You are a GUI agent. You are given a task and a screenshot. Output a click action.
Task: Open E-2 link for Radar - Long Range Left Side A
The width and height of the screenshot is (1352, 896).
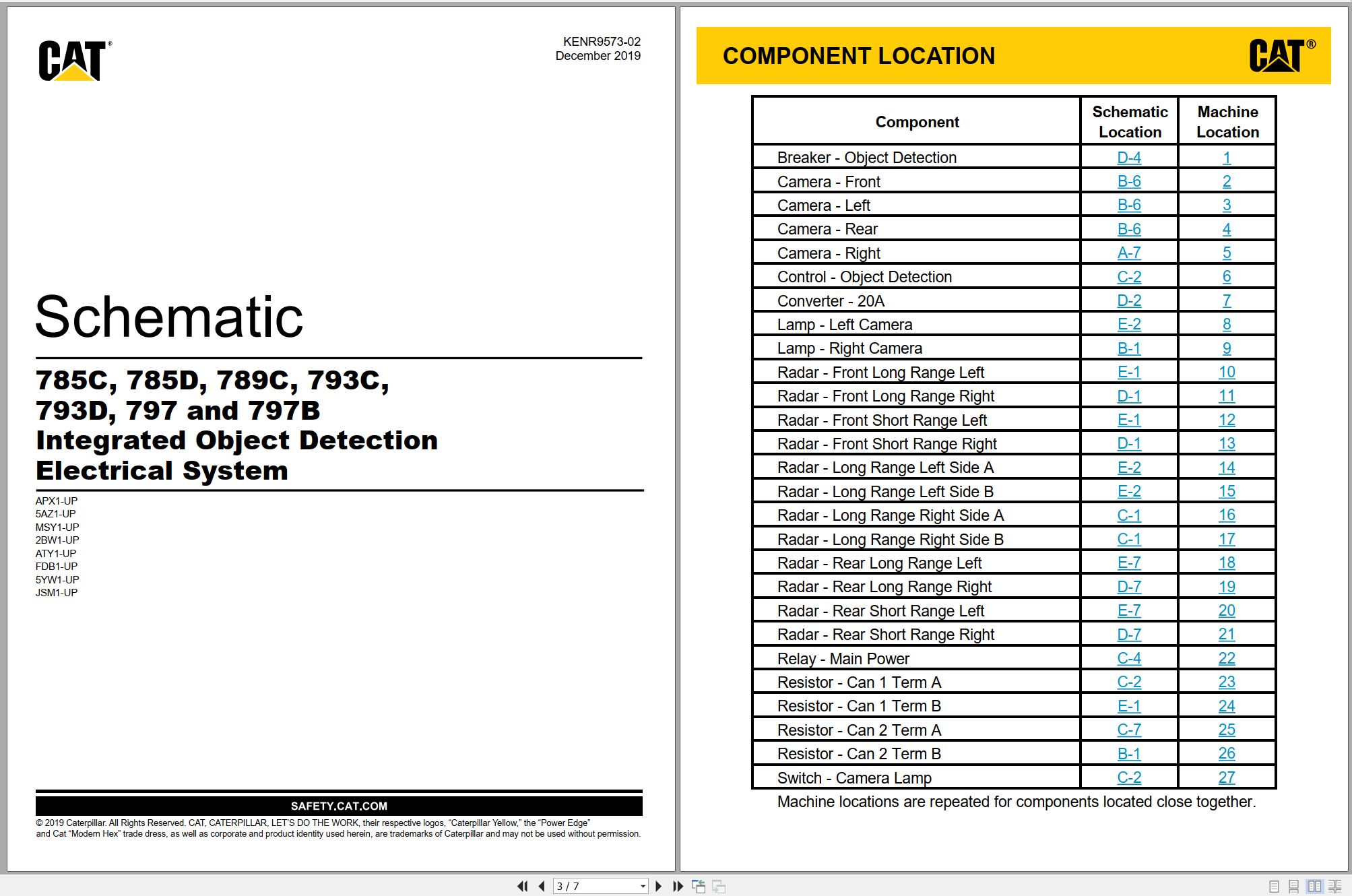1129,468
